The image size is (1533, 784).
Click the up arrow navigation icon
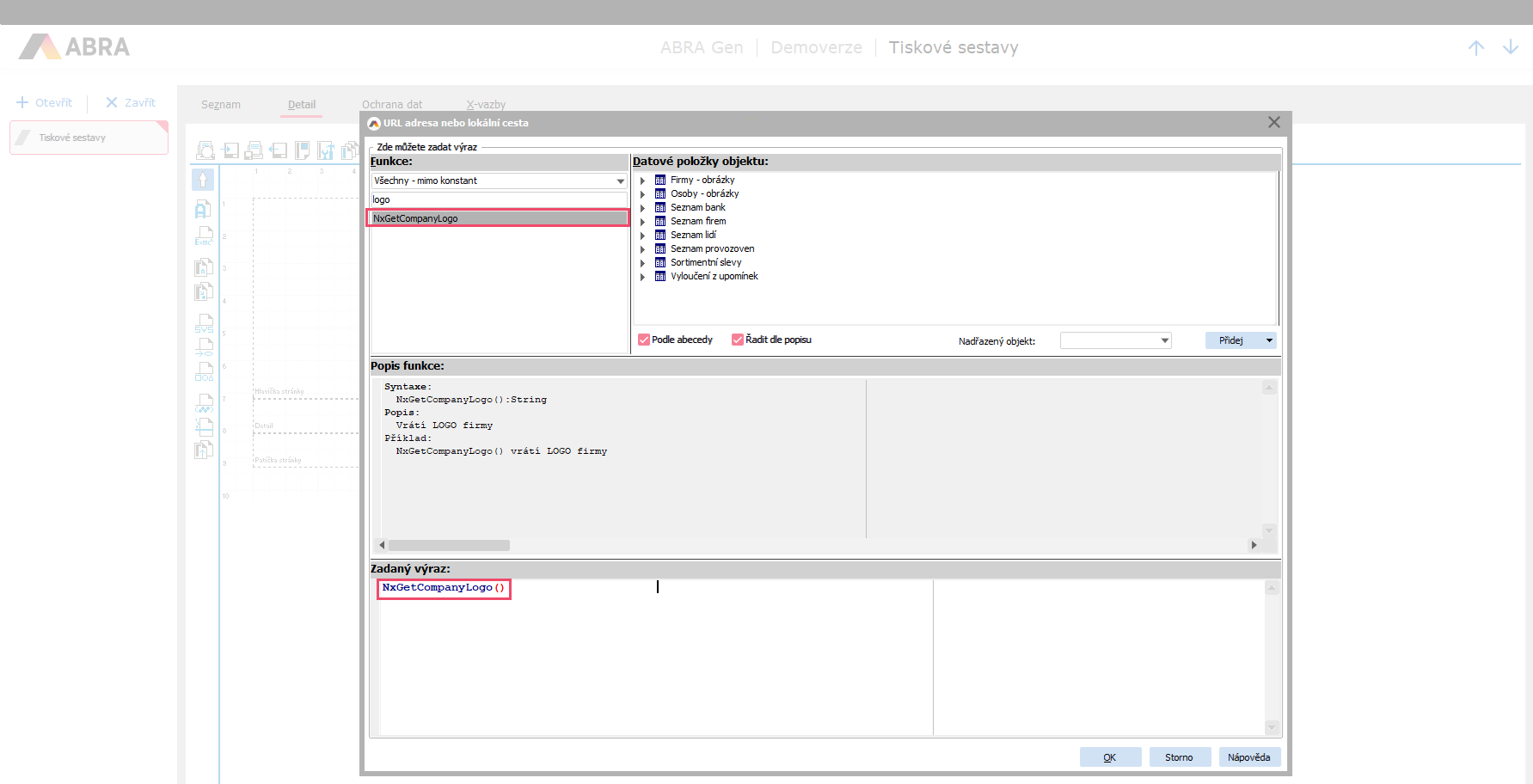[x=1476, y=48]
